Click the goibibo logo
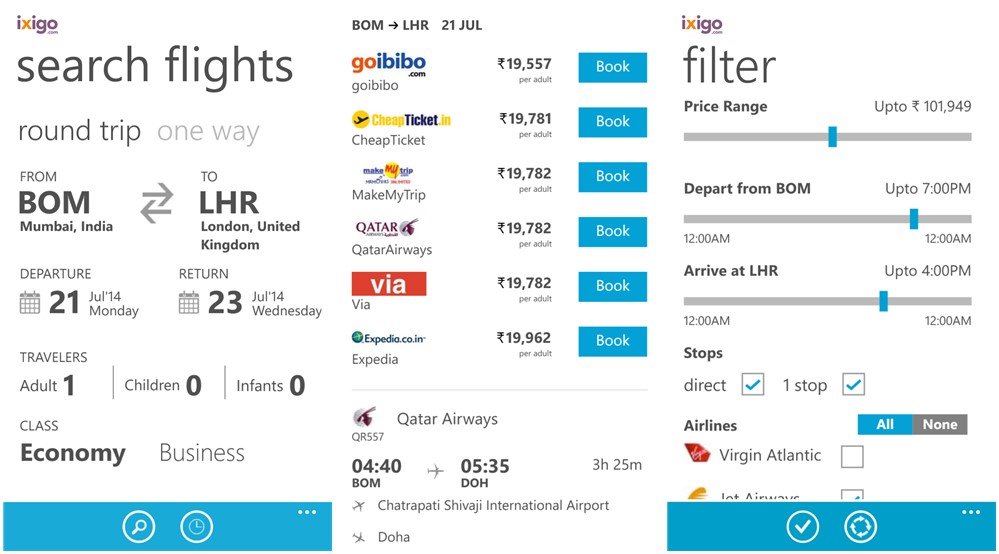 [389, 65]
